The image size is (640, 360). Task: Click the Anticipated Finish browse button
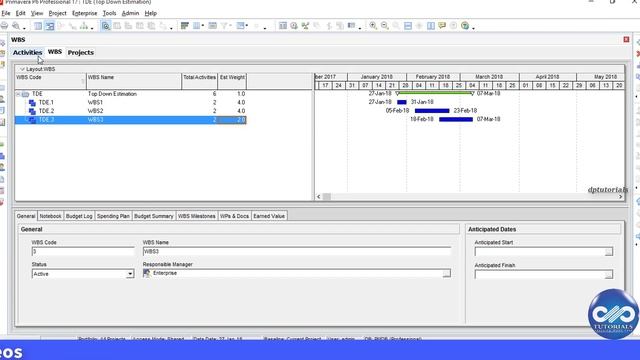[x=608, y=275]
